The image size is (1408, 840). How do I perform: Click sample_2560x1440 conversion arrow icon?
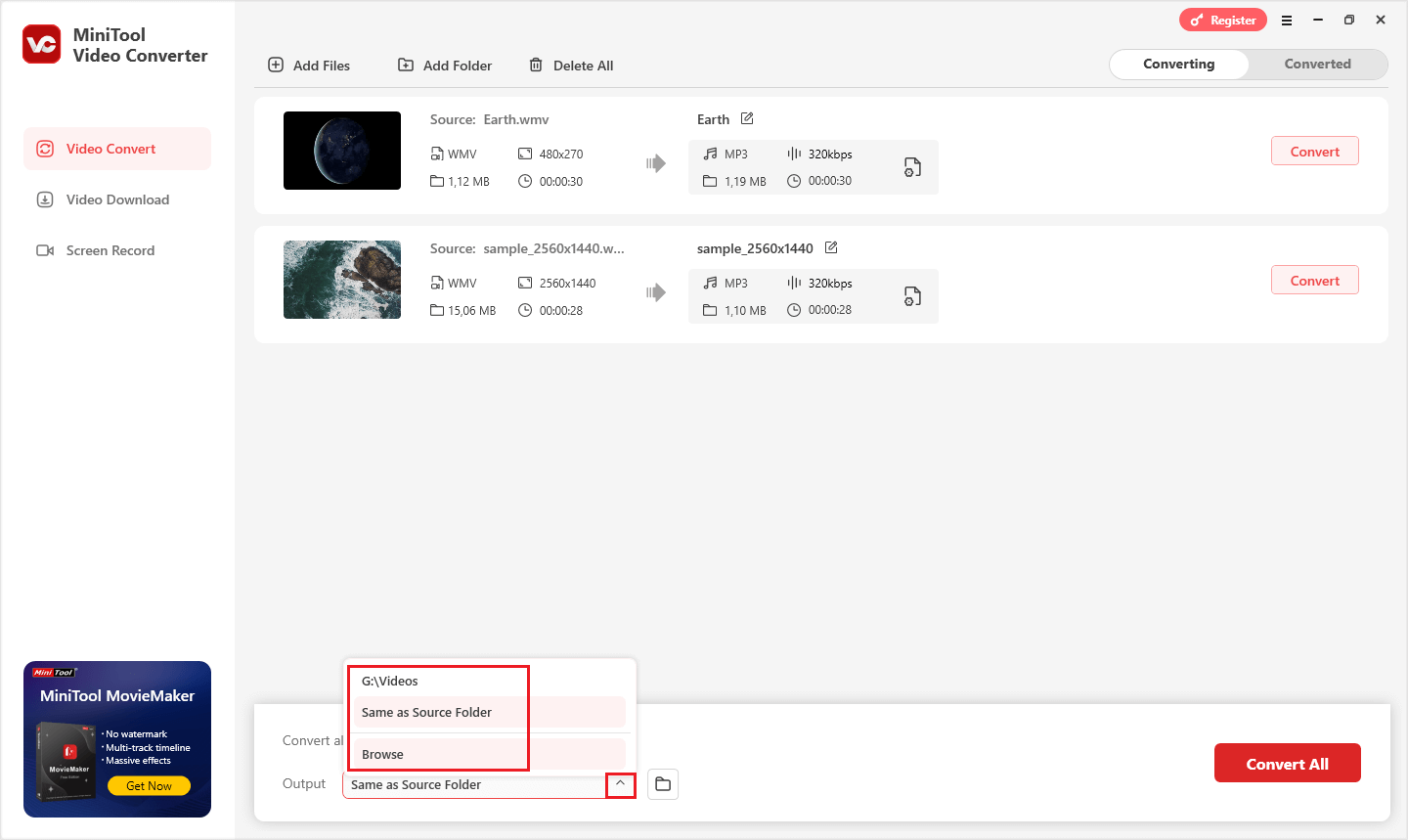click(656, 292)
